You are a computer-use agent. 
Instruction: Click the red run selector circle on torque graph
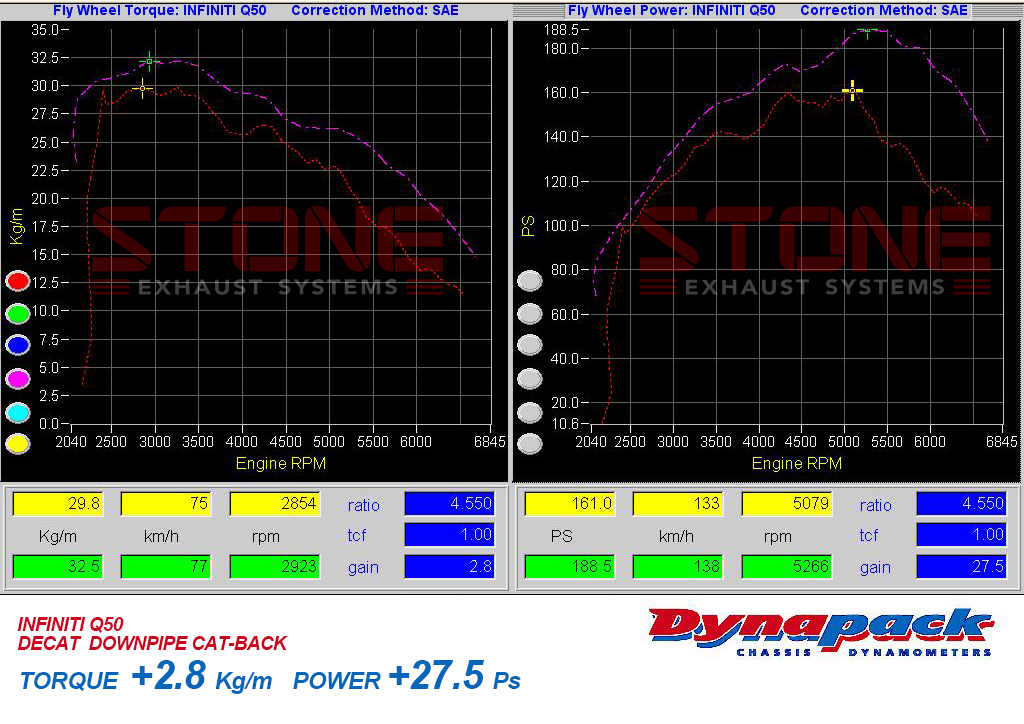pos(18,281)
